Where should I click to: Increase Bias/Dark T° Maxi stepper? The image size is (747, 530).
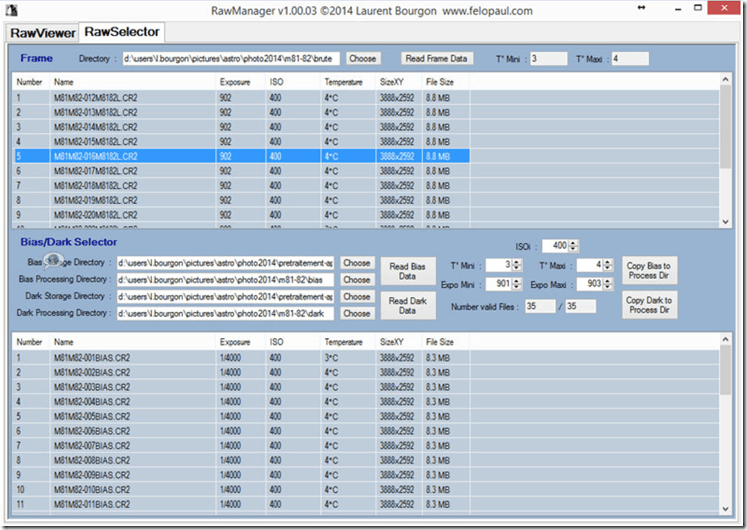click(607, 262)
